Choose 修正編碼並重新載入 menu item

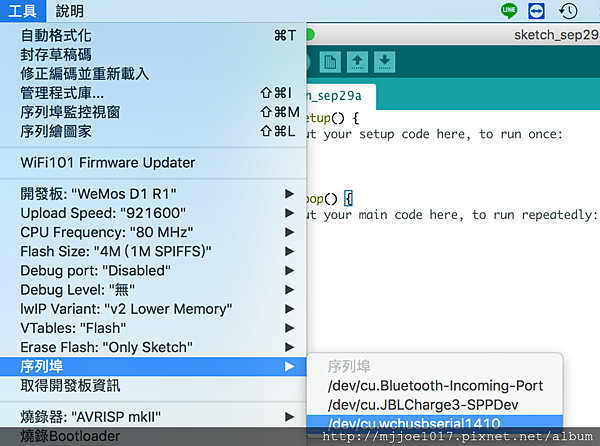(x=153, y=74)
